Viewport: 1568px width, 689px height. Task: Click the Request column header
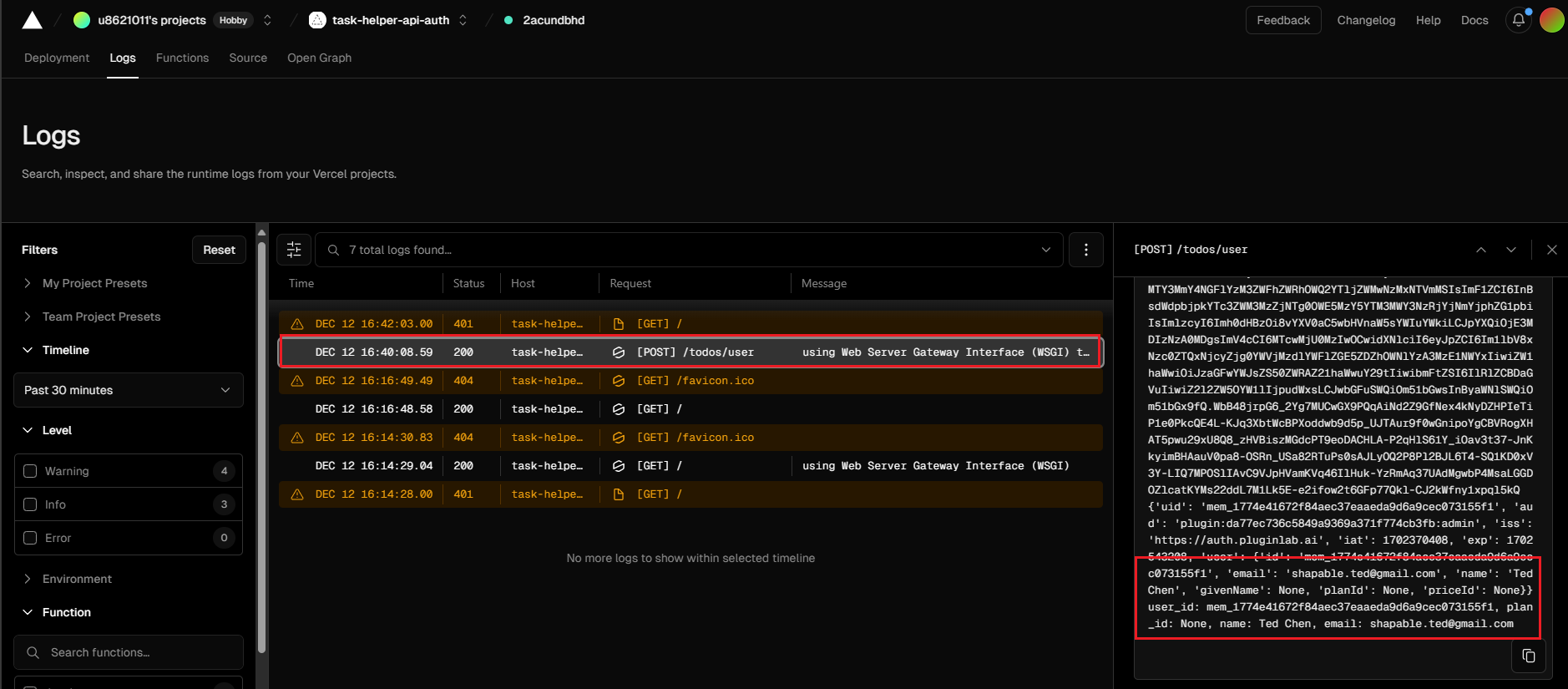pos(630,283)
